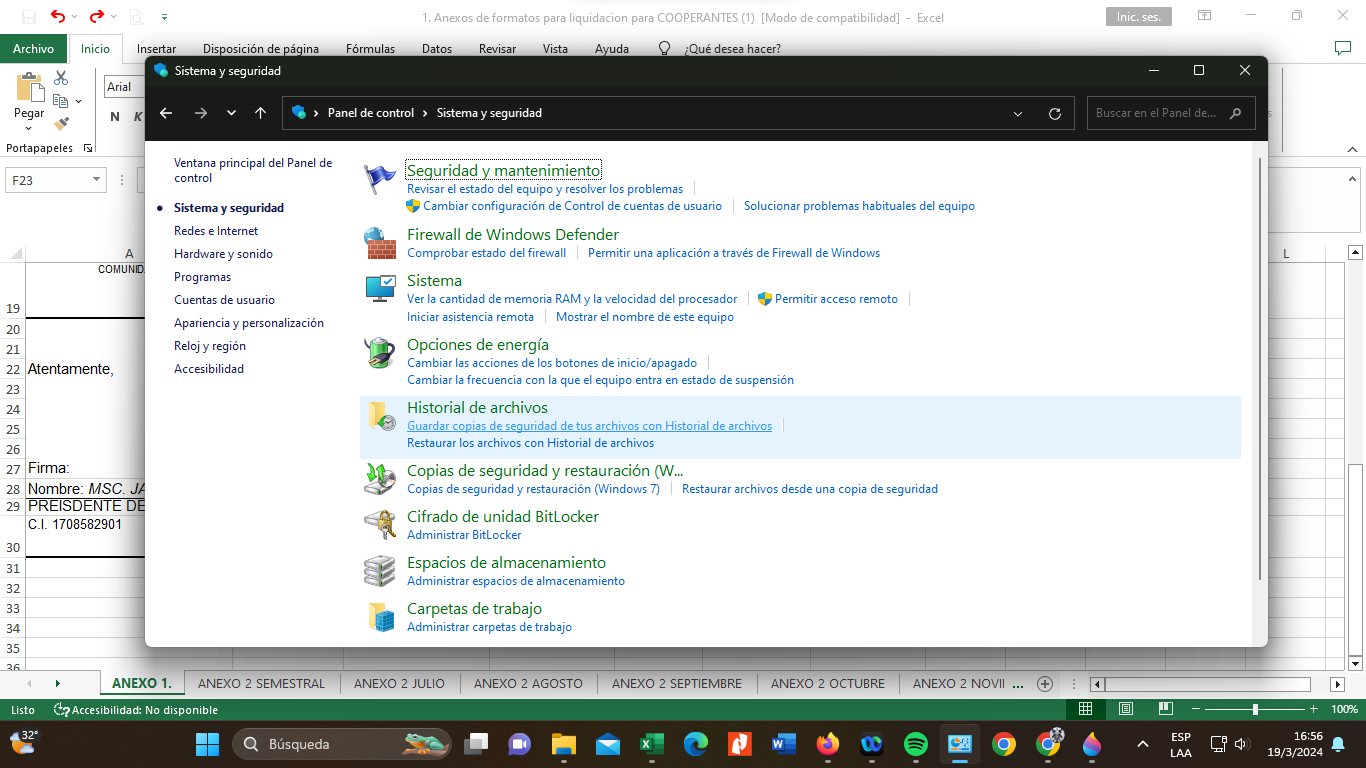1366x768 pixels.
Task: Open the Espacios de almacenamiento icon
Action: (x=380, y=571)
